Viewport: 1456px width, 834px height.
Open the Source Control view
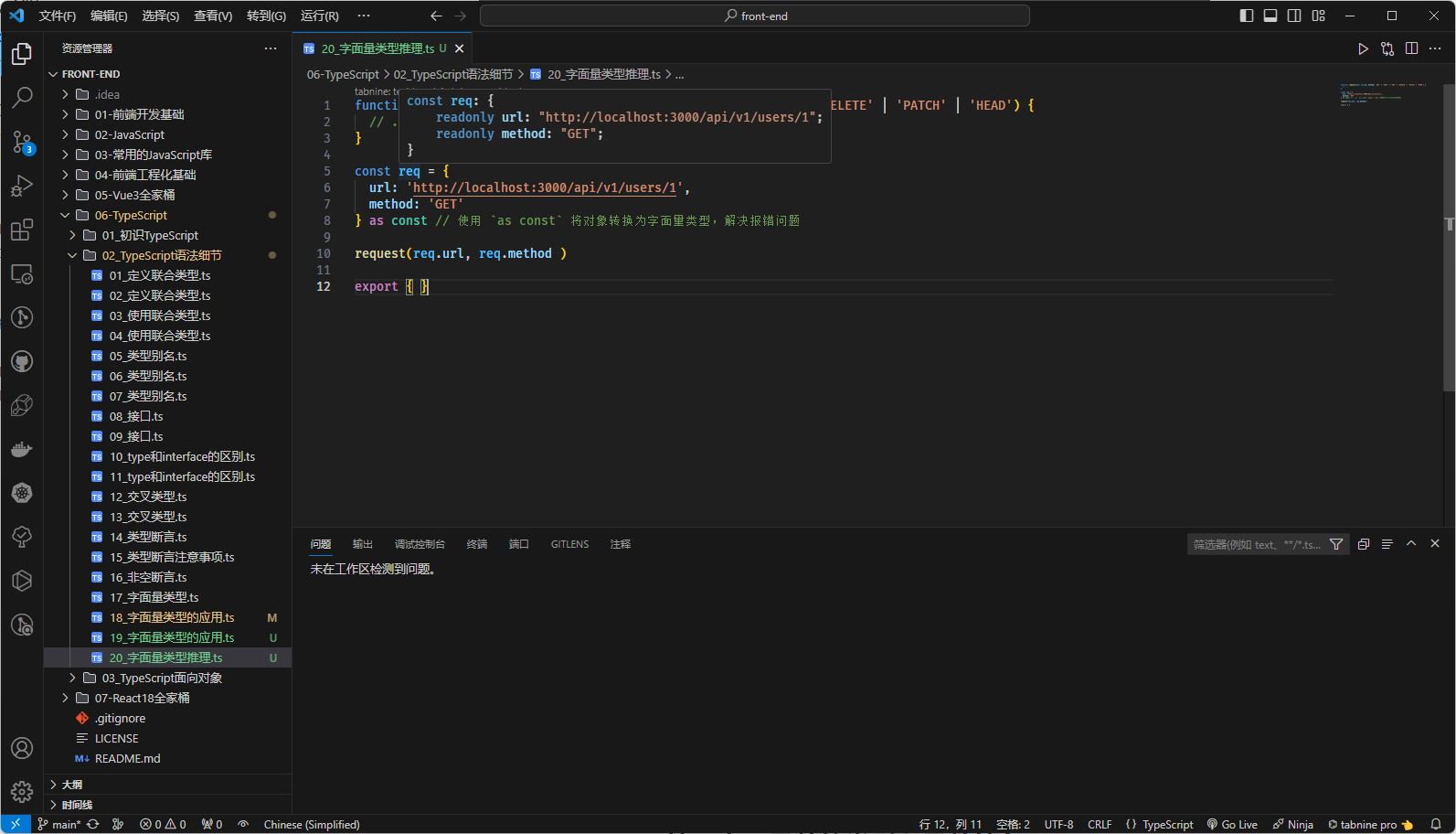22,142
